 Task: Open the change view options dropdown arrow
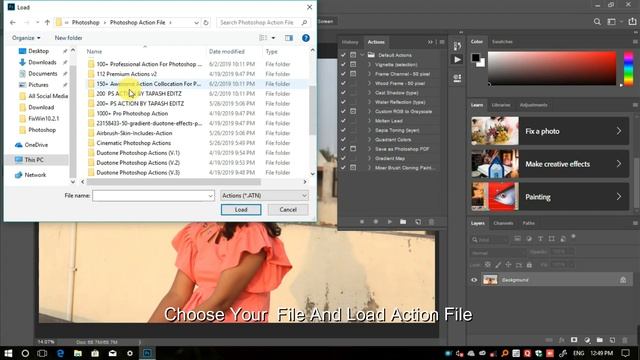tap(273, 38)
